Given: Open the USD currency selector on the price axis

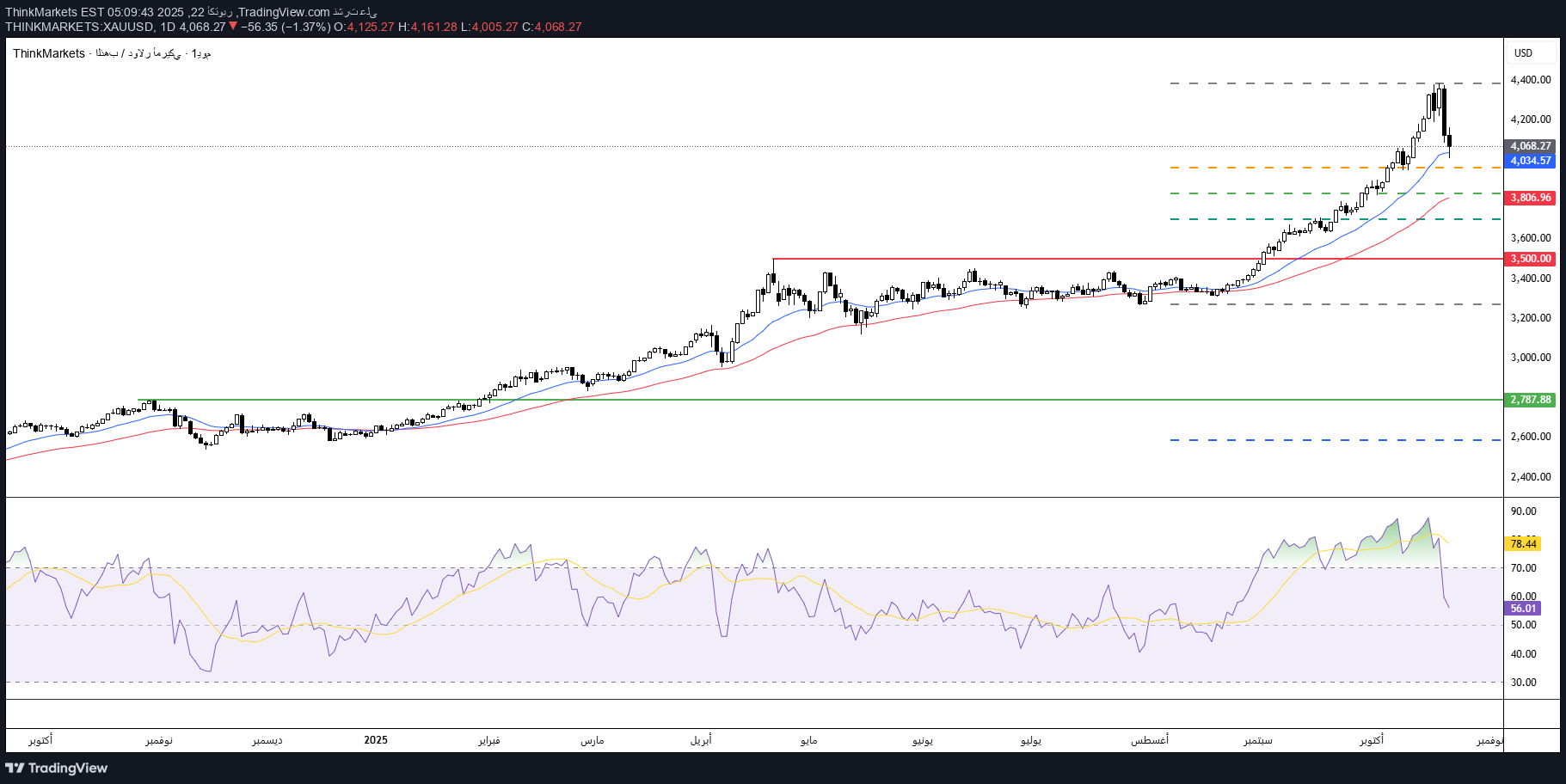Looking at the screenshot, I should point(1525,52).
